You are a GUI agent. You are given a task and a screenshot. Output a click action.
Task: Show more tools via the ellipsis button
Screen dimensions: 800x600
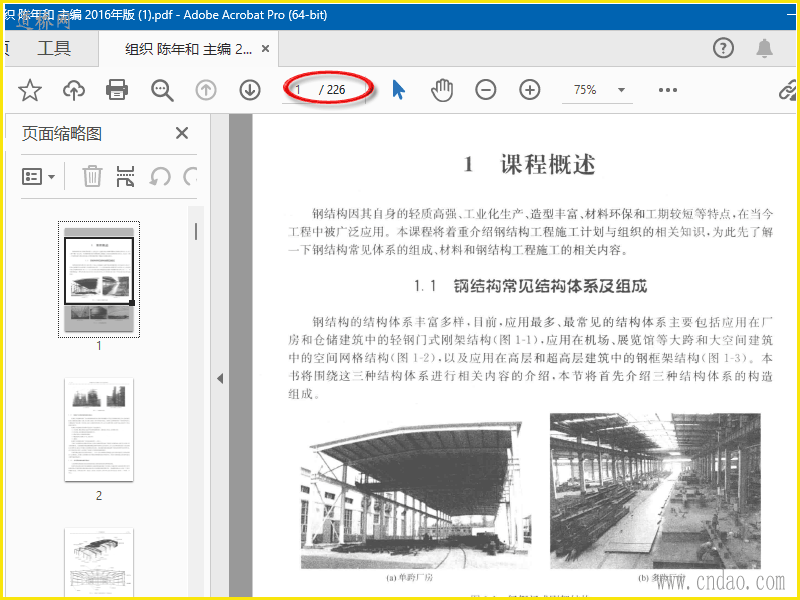pos(668,90)
